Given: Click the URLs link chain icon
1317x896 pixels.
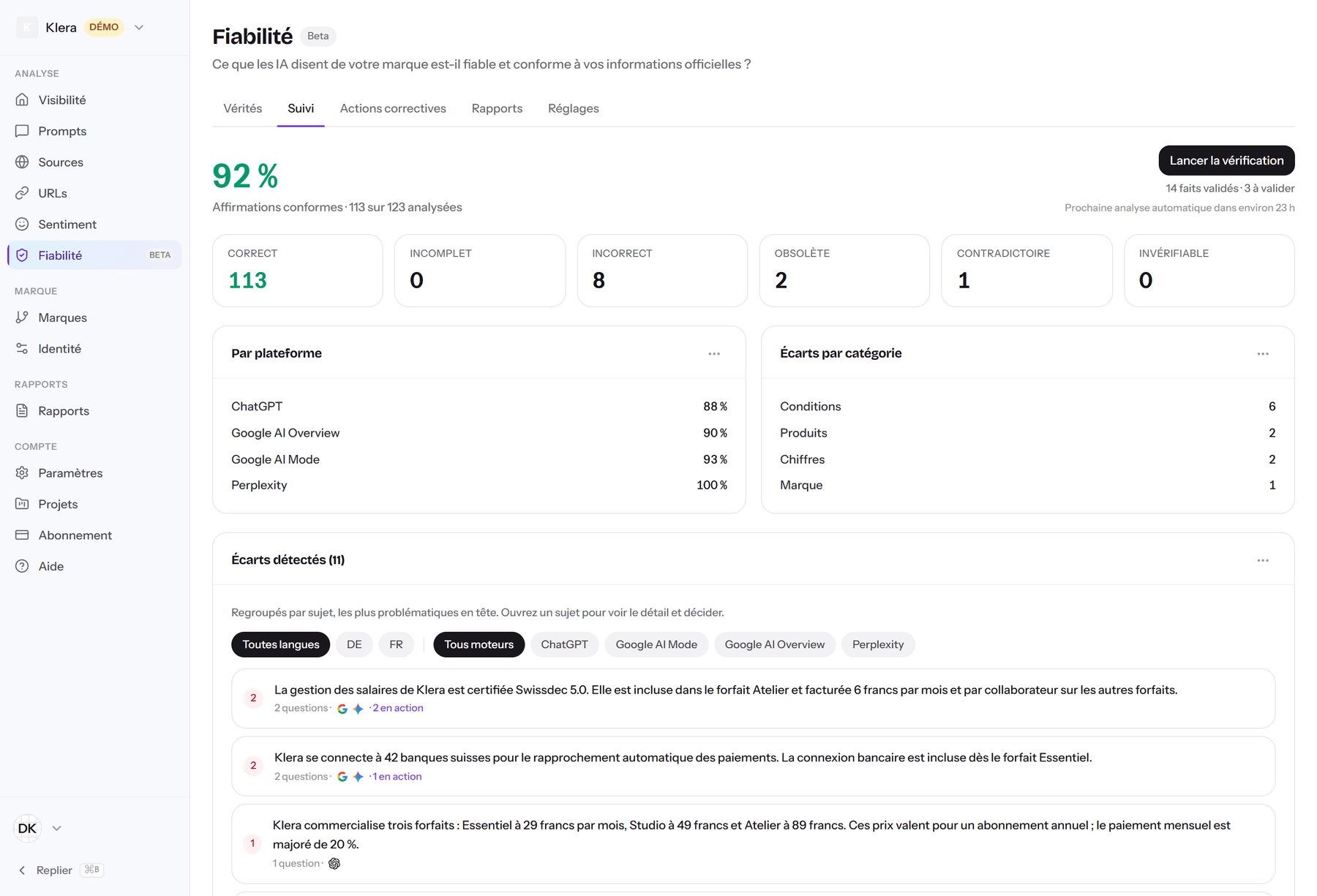Looking at the screenshot, I should [22, 193].
